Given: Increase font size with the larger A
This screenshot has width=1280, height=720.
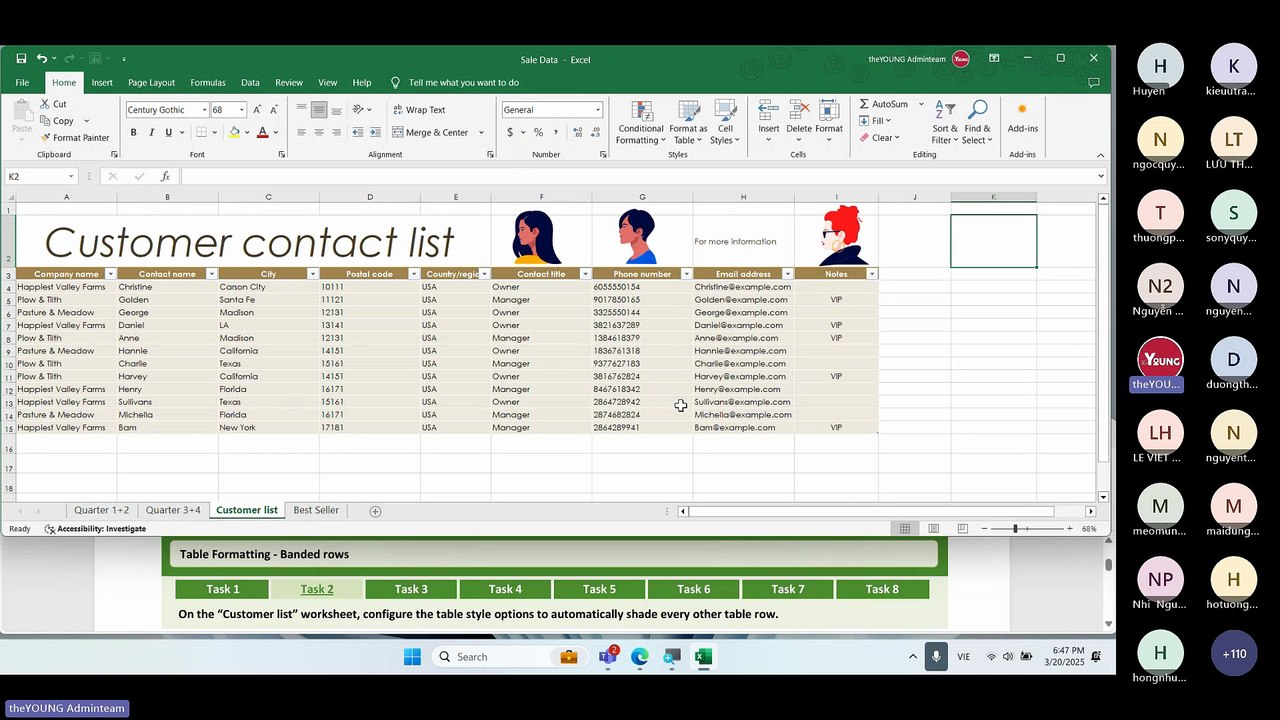Looking at the screenshot, I should click(257, 110).
